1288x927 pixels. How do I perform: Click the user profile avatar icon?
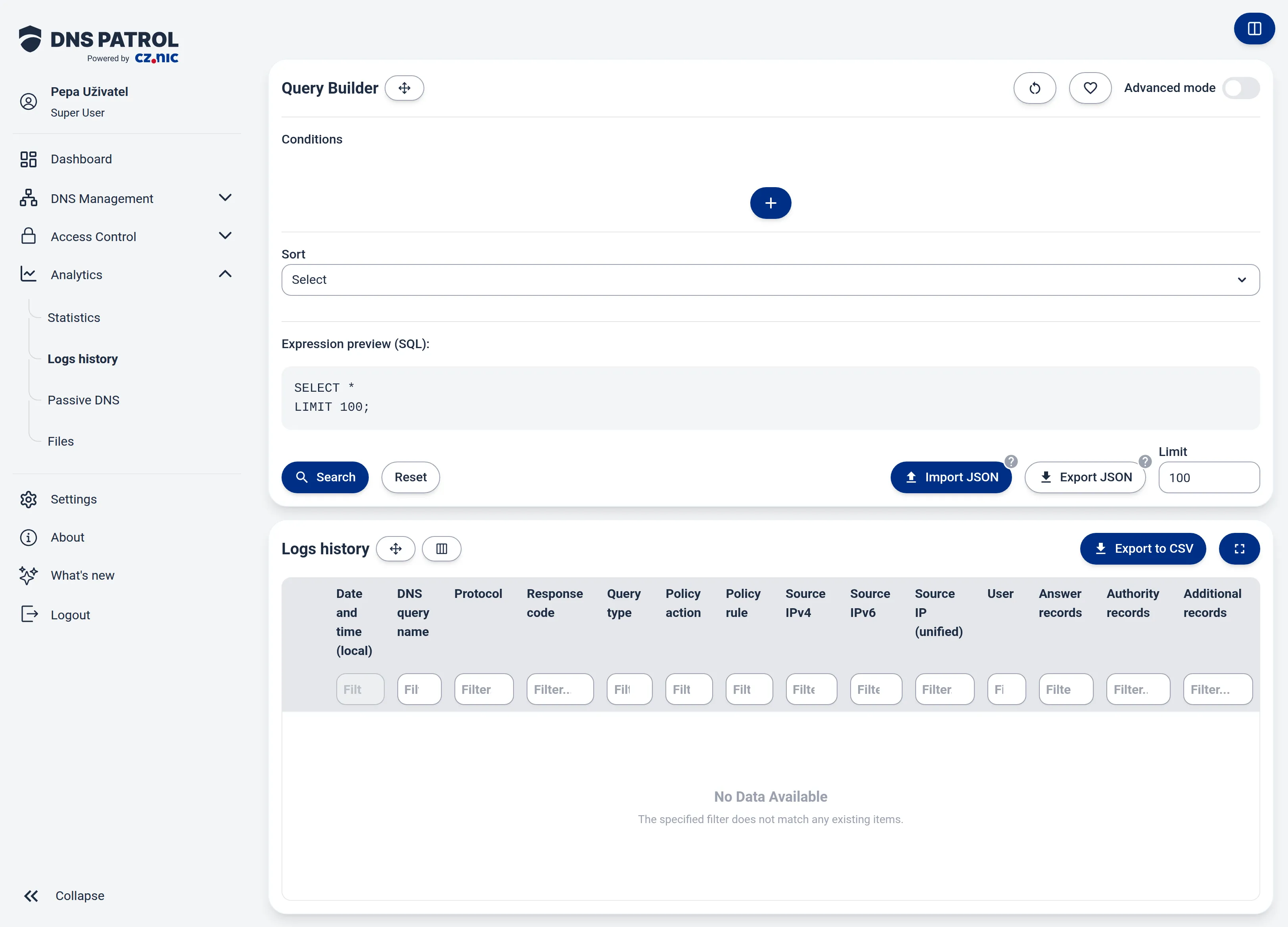click(29, 102)
